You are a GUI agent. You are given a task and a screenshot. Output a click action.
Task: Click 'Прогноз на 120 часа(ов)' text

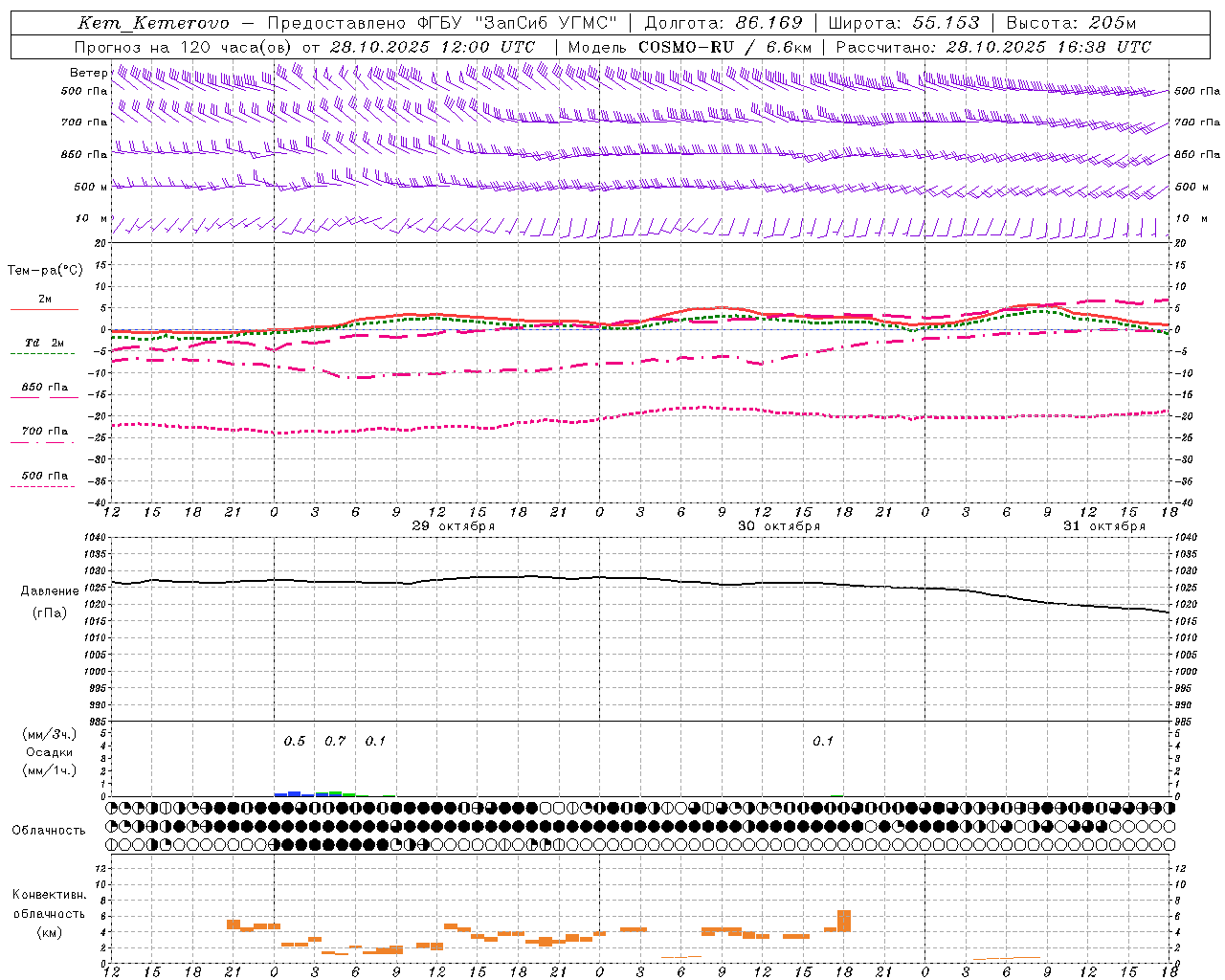coord(185,47)
